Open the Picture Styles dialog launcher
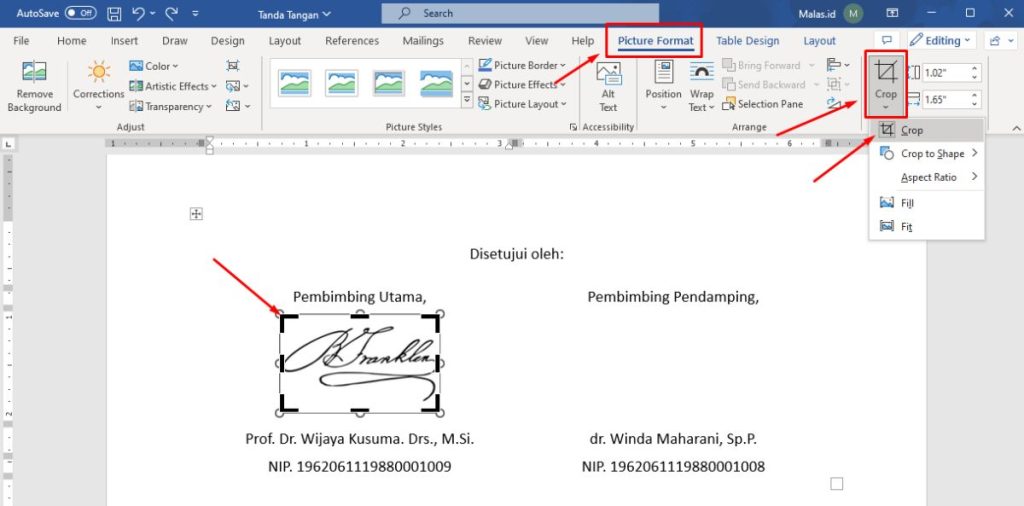Viewport: 1024px width, 506px height. coord(573,127)
